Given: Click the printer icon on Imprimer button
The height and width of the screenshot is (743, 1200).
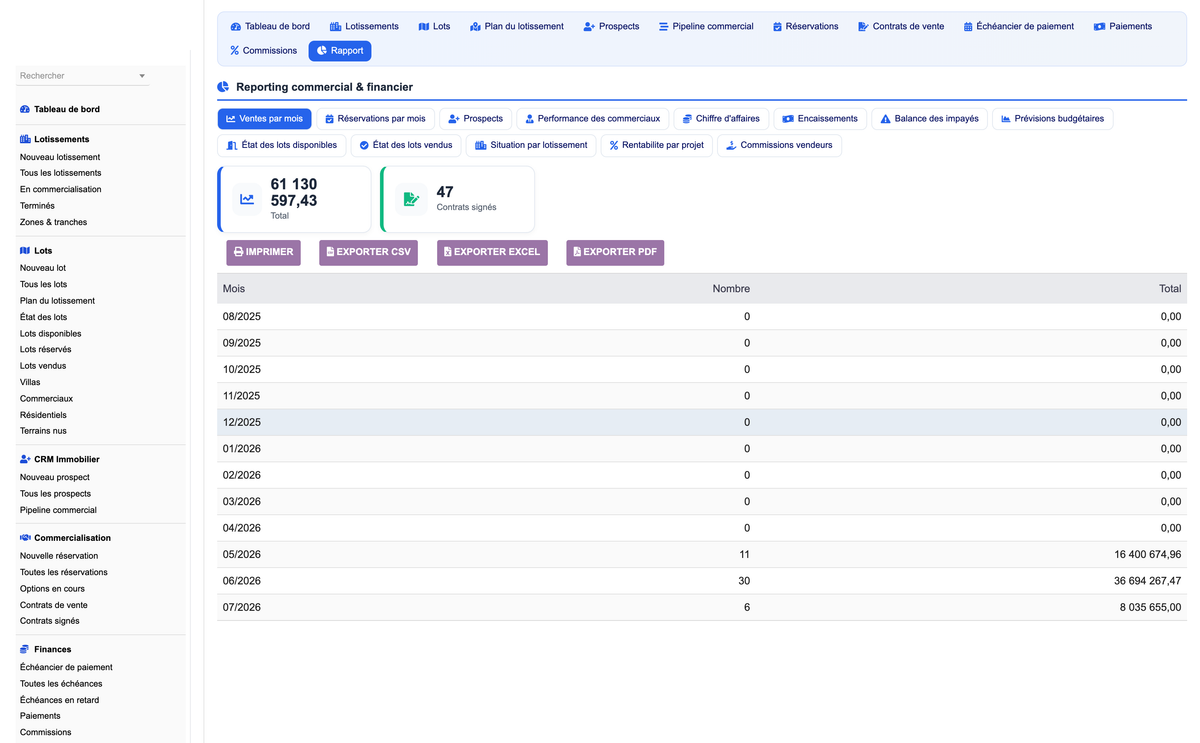Looking at the screenshot, I should pos(238,252).
